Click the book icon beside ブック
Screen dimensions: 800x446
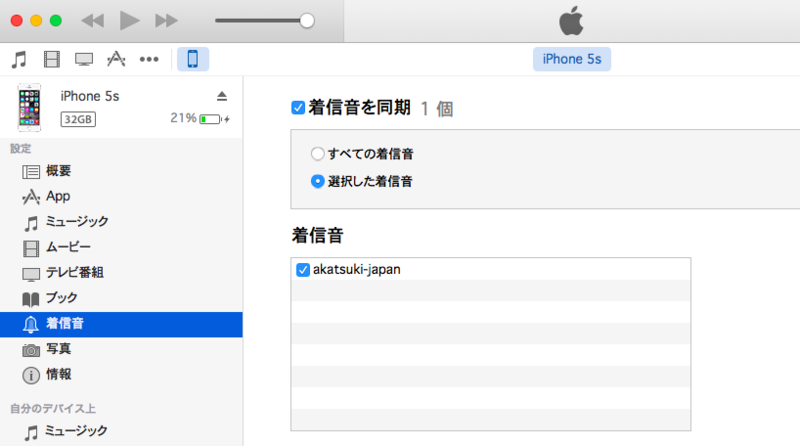31,300
